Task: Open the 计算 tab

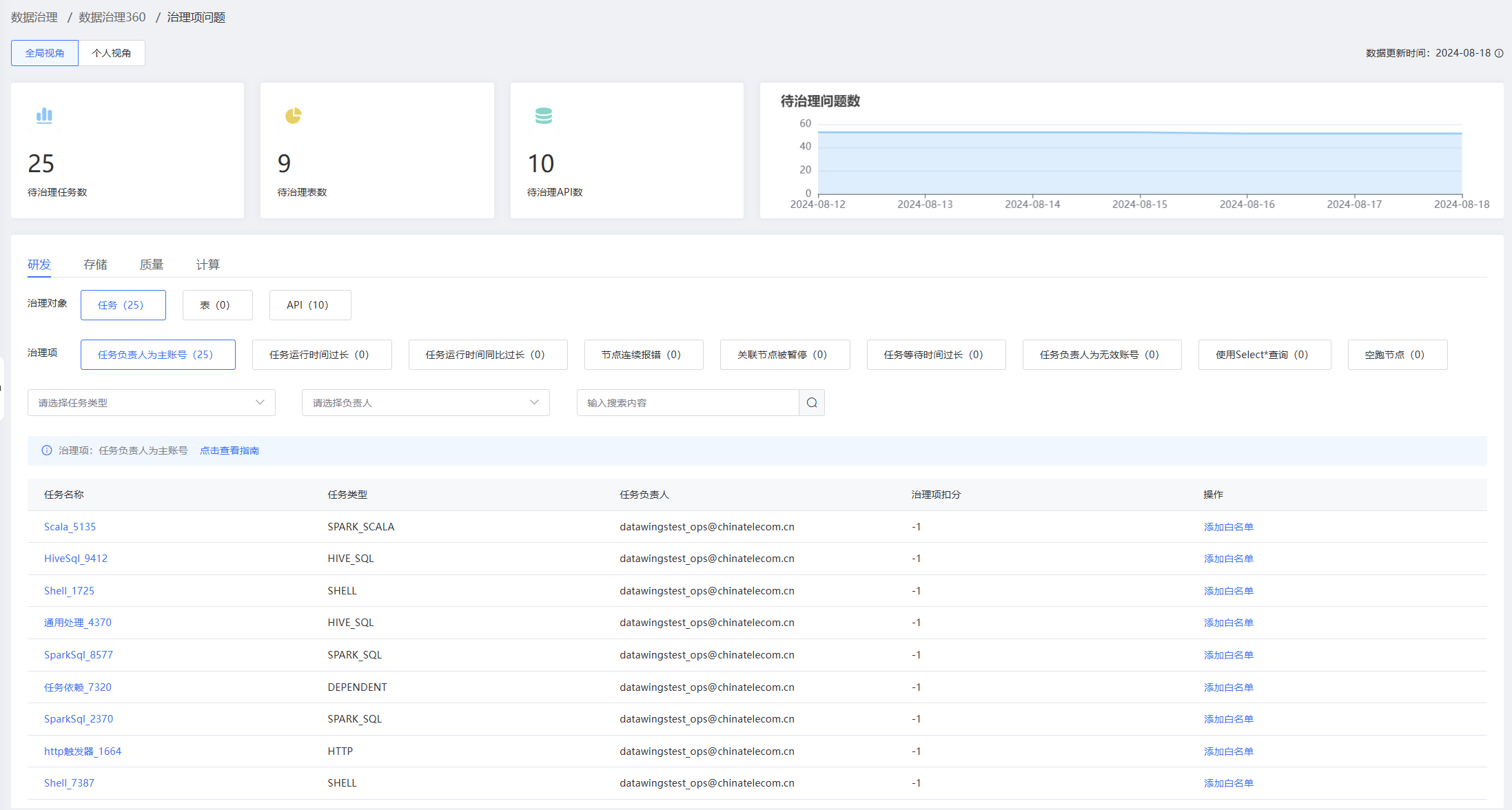Action: tap(207, 264)
